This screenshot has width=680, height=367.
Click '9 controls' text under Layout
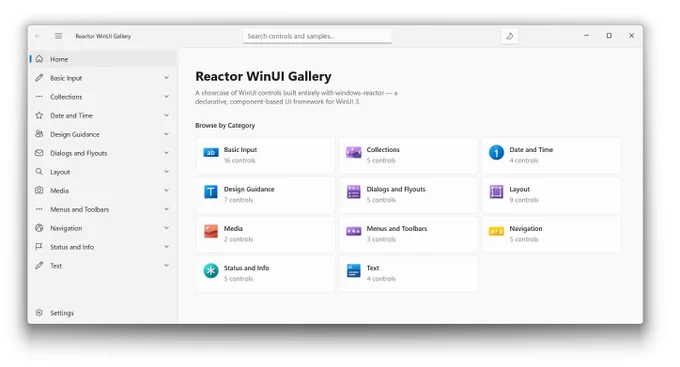523,200
